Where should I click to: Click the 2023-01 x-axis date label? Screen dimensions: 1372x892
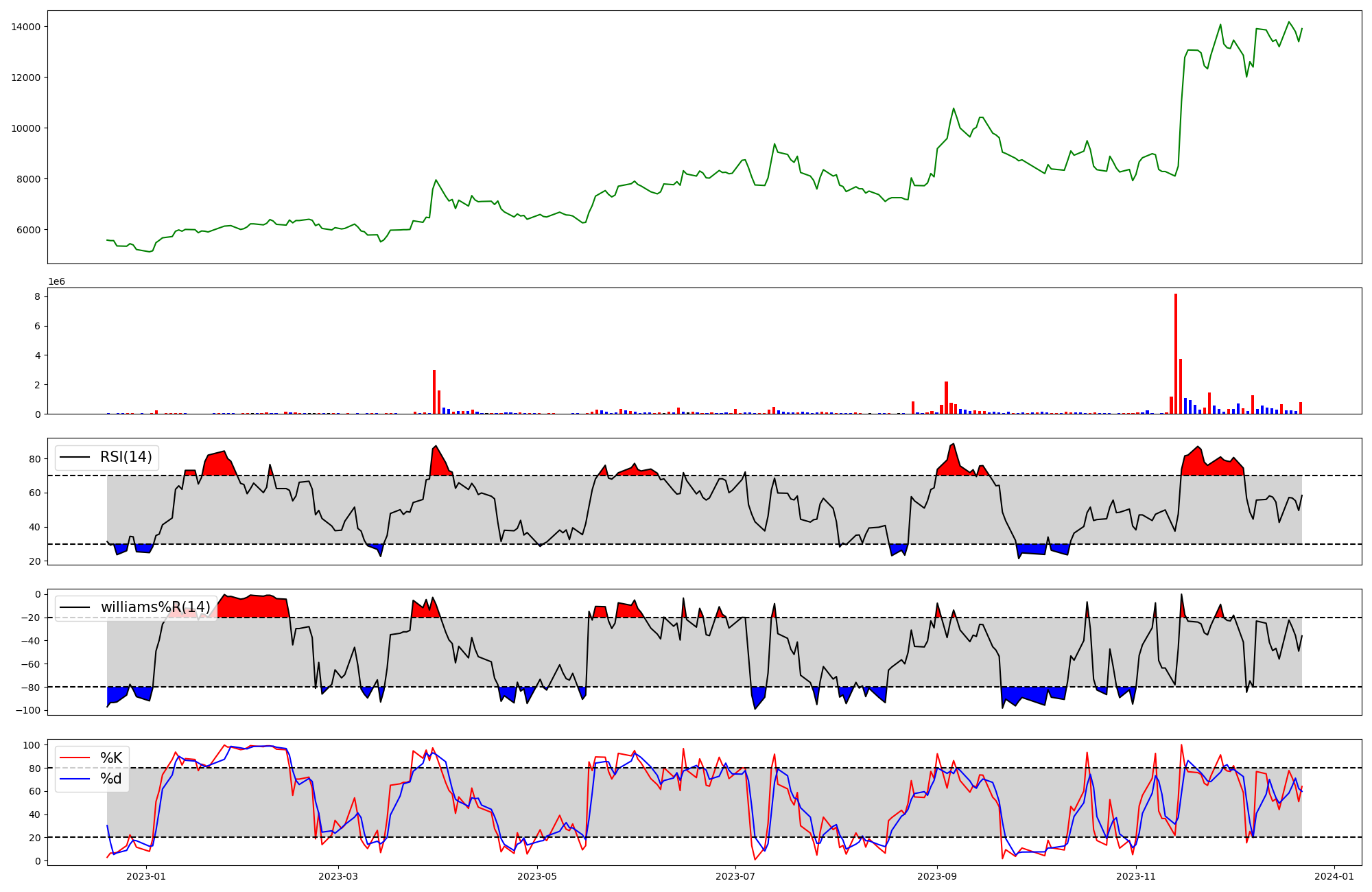point(146,876)
